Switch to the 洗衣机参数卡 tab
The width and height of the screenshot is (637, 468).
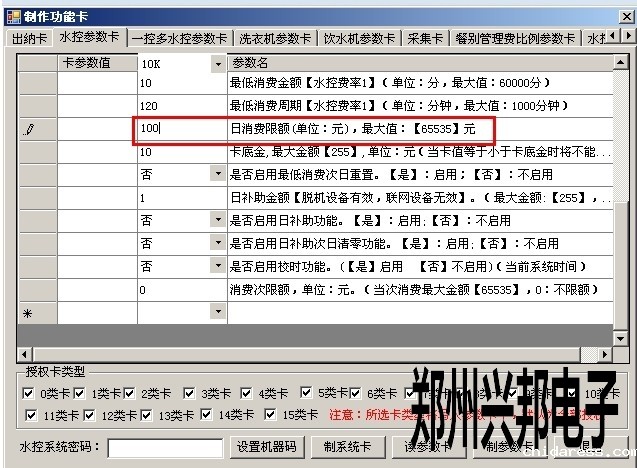pos(274,38)
